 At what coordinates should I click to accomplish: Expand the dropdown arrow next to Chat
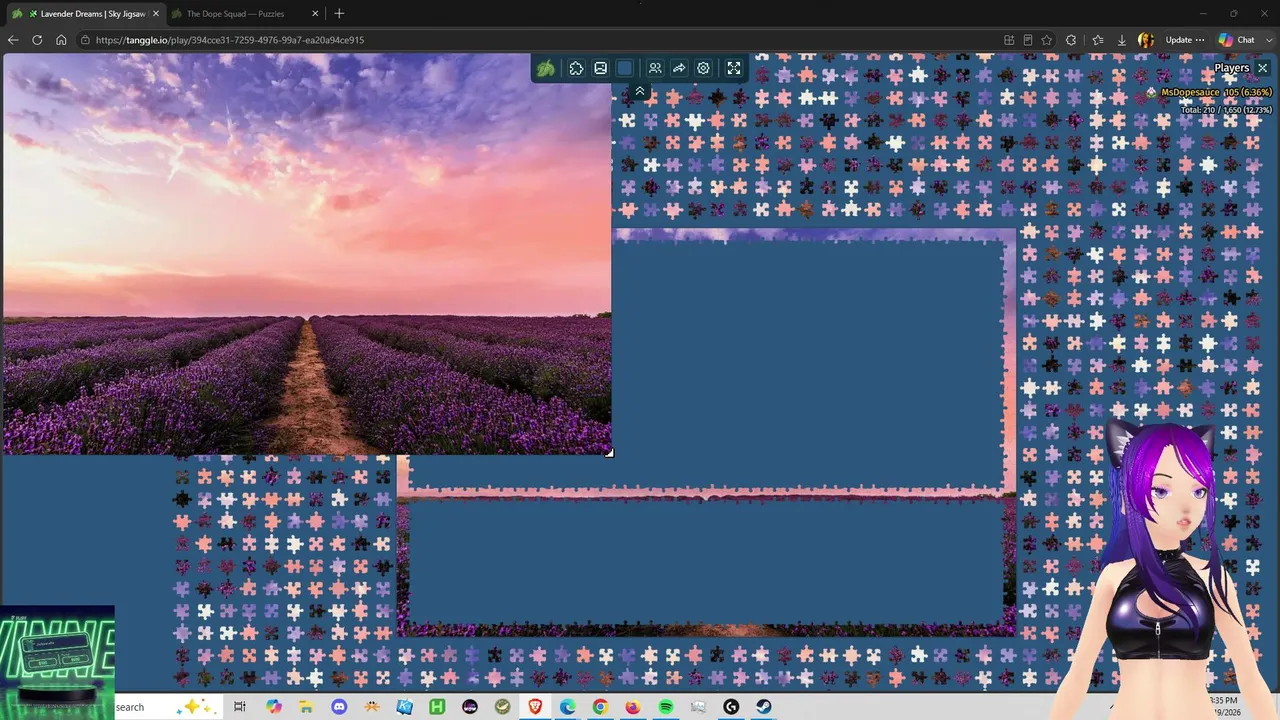tap(1269, 40)
